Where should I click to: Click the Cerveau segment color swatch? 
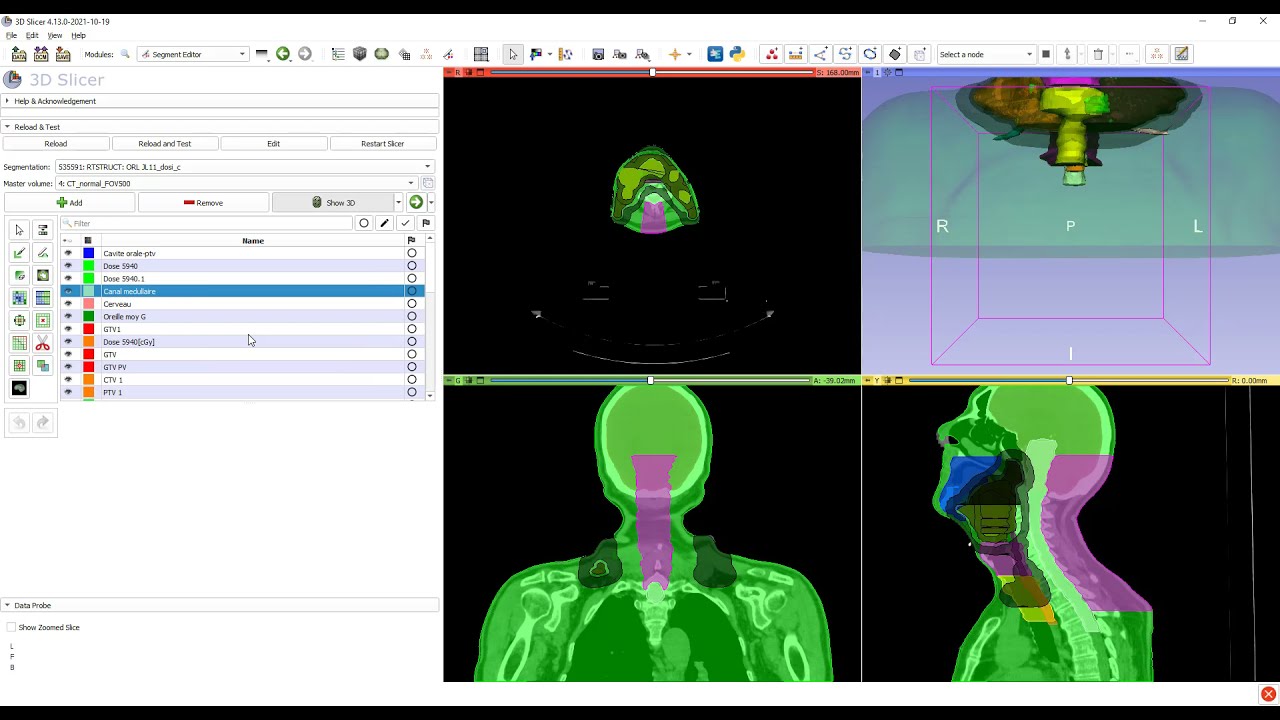(x=88, y=304)
